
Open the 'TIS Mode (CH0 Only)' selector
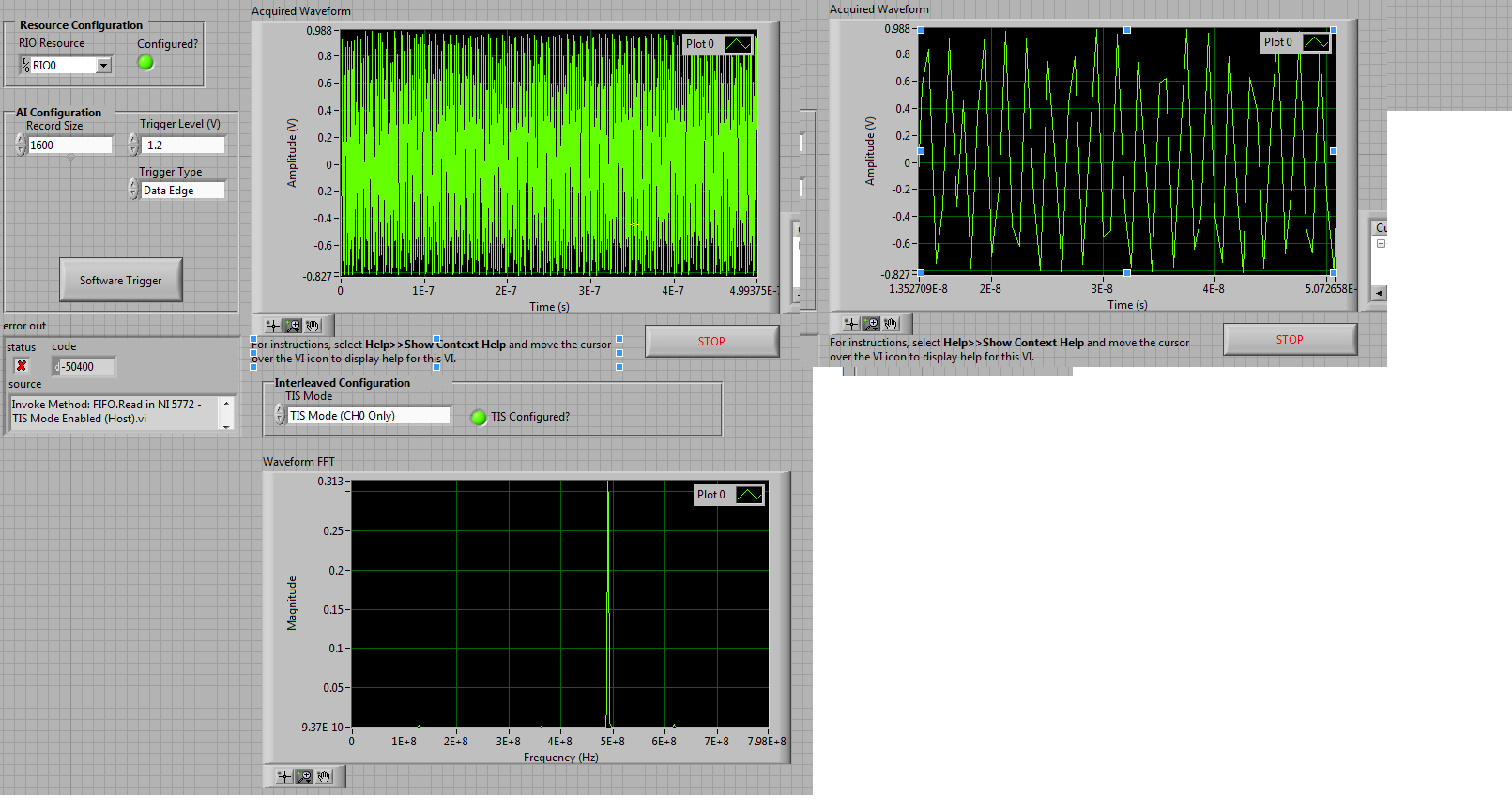(369, 415)
